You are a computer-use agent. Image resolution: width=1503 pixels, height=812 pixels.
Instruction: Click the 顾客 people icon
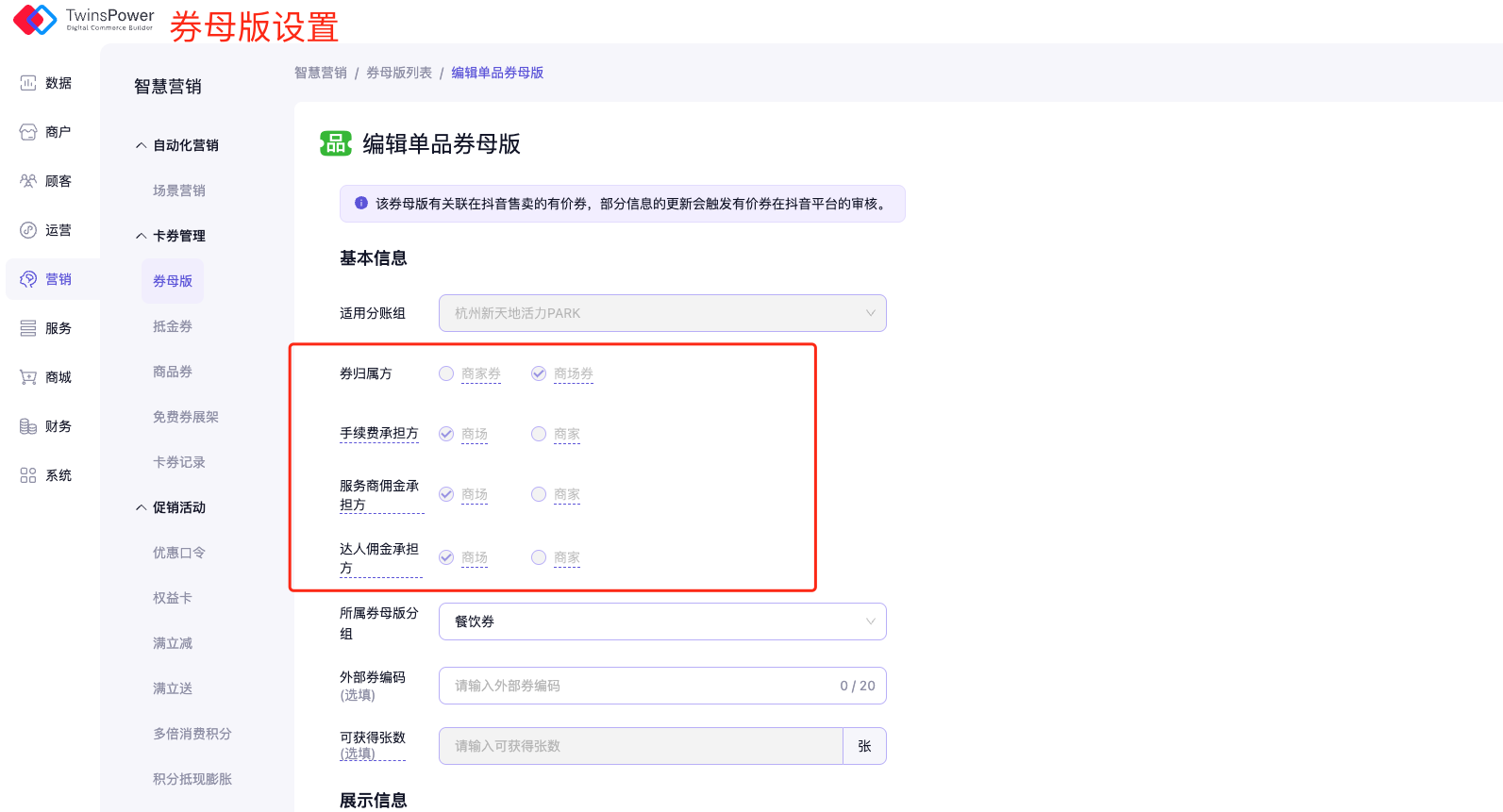(x=28, y=181)
